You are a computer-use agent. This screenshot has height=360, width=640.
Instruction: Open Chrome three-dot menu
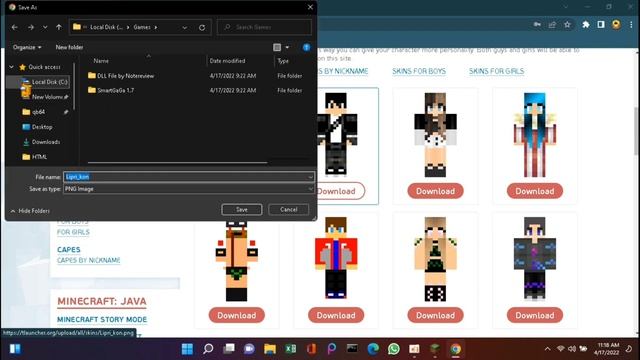pos(631,24)
